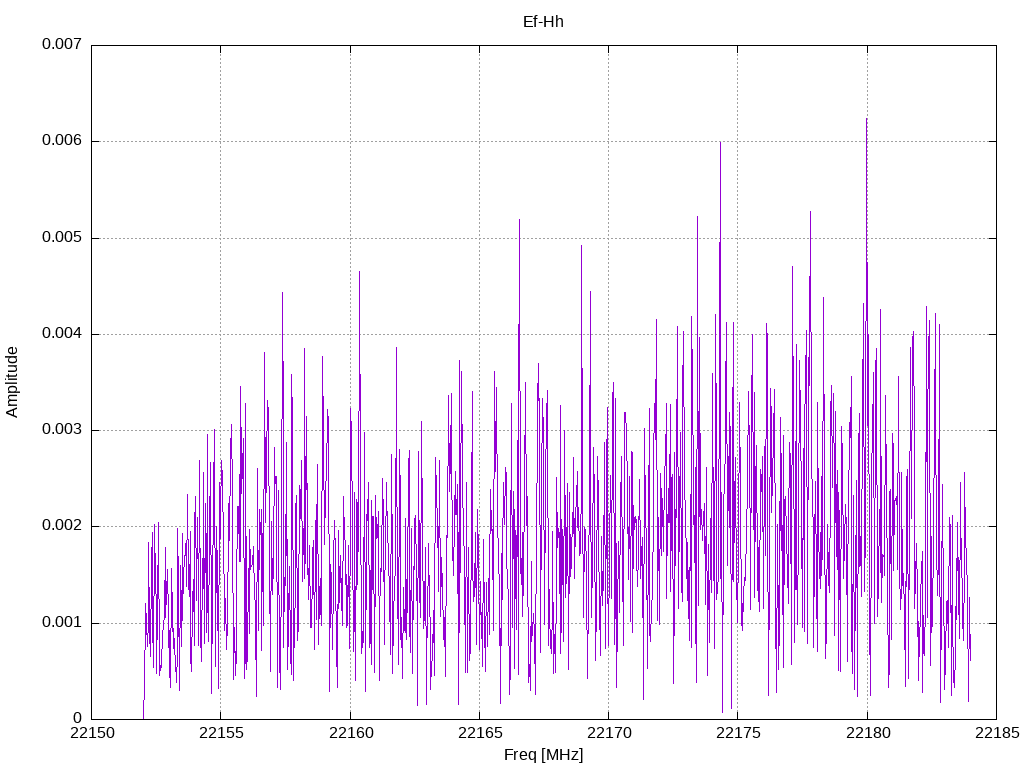Click the x-axis tick label 22165
This screenshot has width=1024, height=768.
(x=480, y=733)
